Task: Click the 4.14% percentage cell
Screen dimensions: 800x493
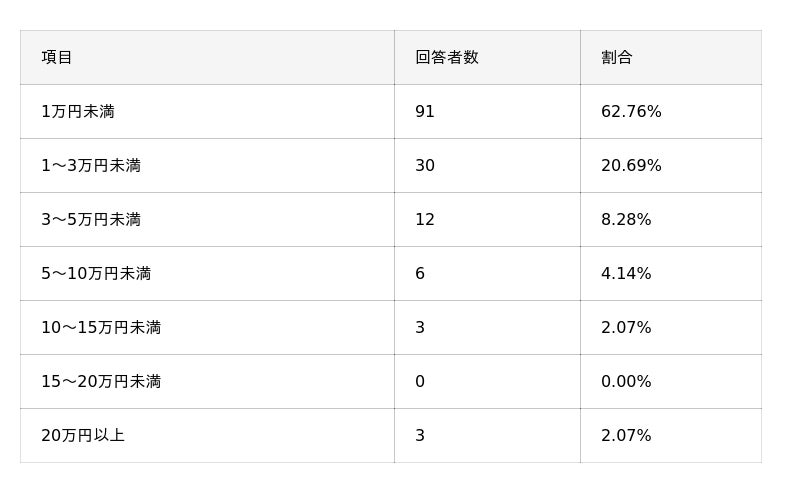Action: click(x=626, y=274)
